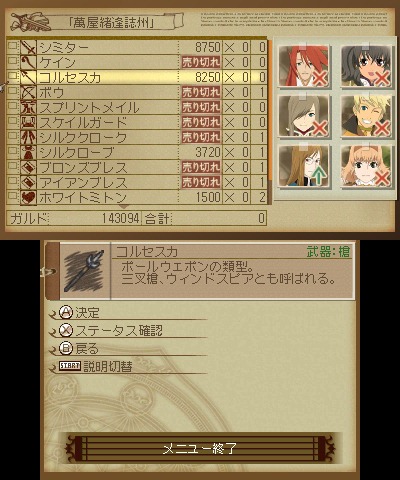The image size is (400, 480).
Task: Tick the checkbox for シルクローブ
Action: coord(13,150)
